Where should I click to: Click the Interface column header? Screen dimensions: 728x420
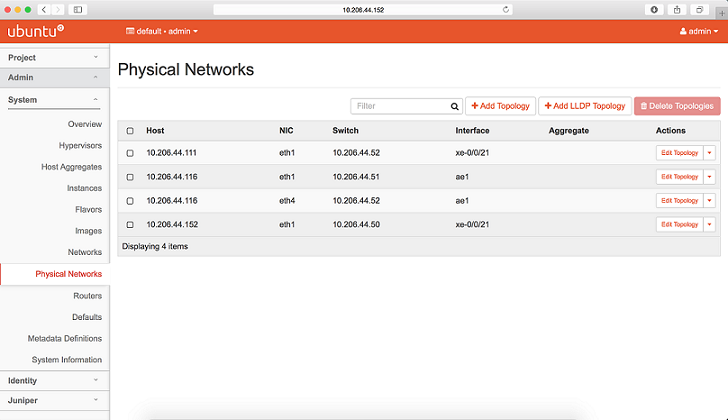coord(472,130)
